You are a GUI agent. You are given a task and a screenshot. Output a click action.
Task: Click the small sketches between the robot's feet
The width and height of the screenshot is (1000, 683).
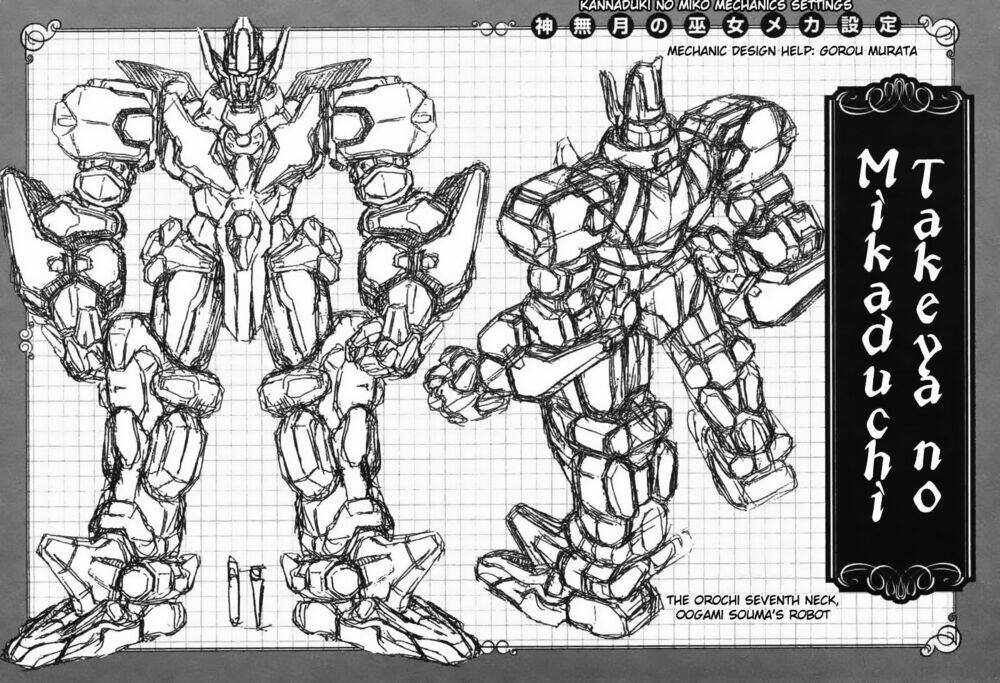click(244, 590)
